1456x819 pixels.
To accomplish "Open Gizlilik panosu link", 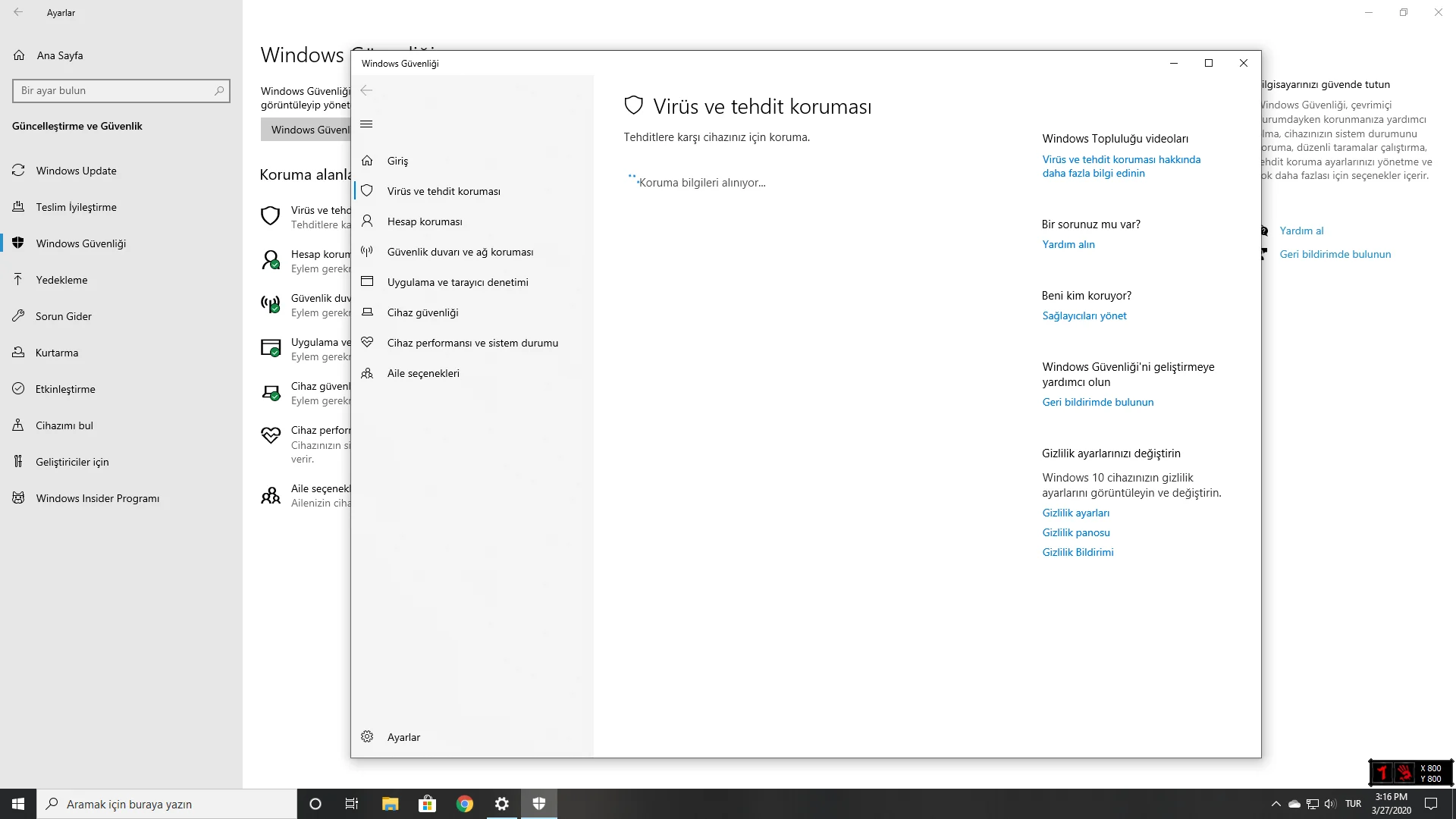I will pyautogui.click(x=1075, y=532).
